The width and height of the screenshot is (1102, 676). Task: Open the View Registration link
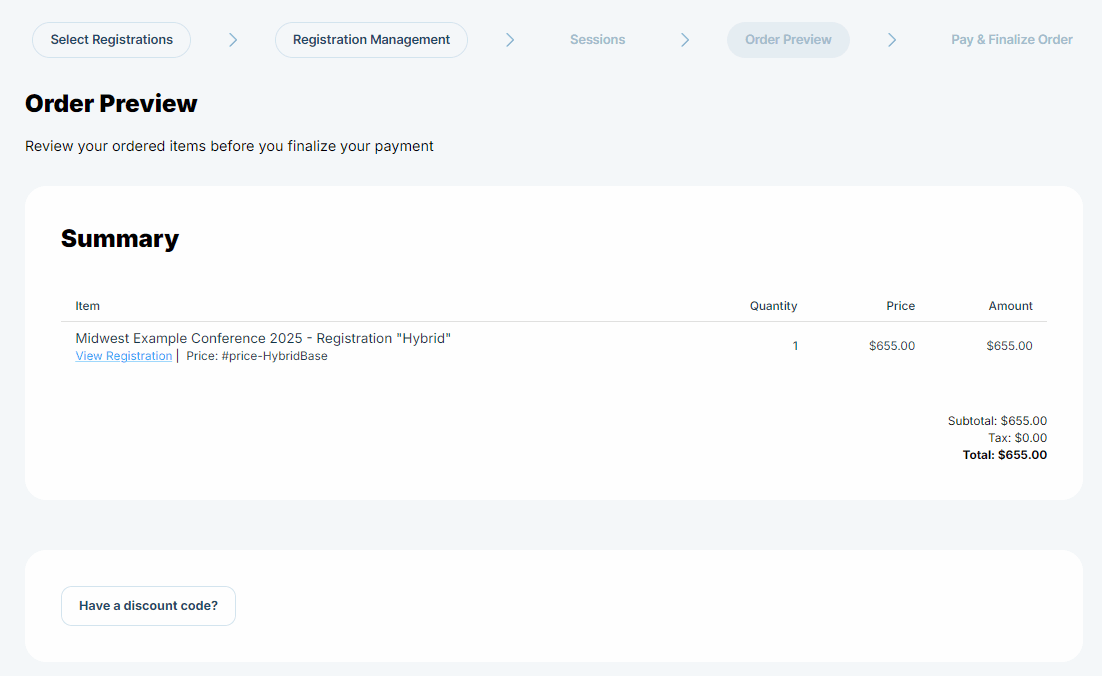click(x=124, y=356)
